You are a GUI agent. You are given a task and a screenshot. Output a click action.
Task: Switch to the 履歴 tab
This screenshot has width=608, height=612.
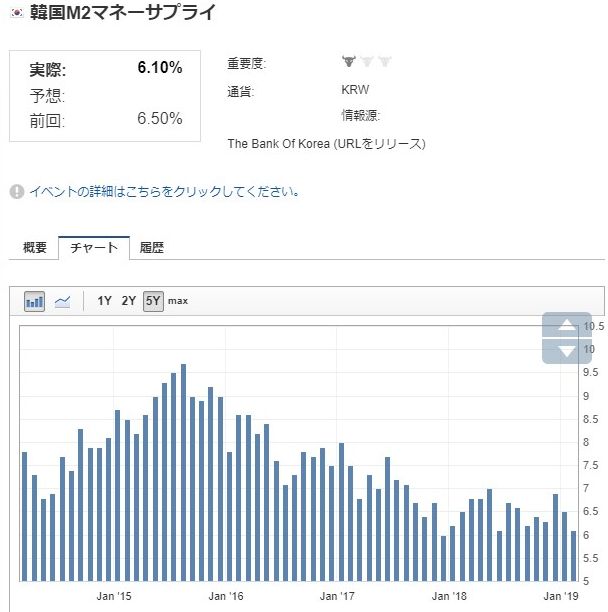152,248
